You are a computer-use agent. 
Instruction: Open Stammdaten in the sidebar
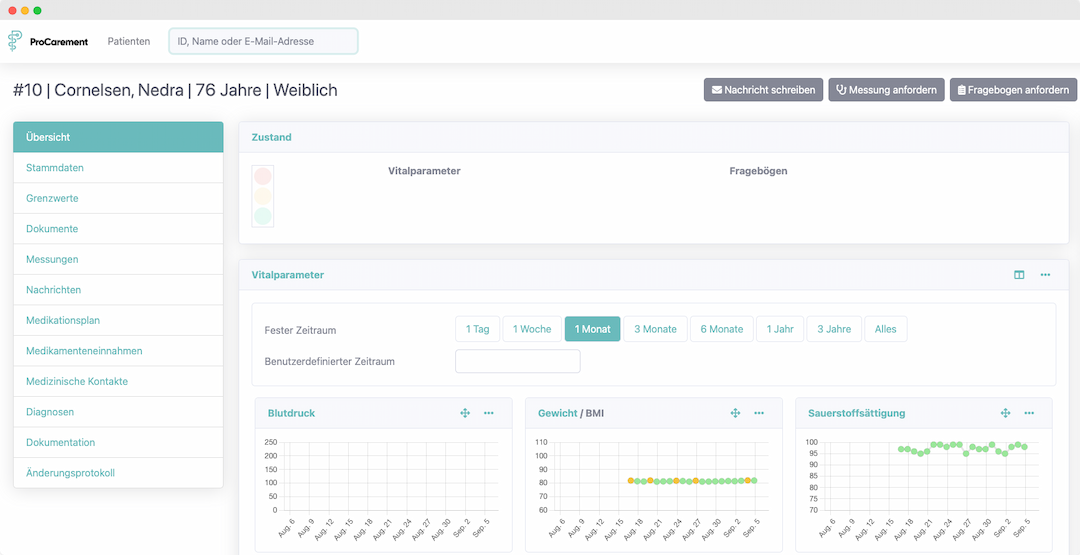pos(118,168)
